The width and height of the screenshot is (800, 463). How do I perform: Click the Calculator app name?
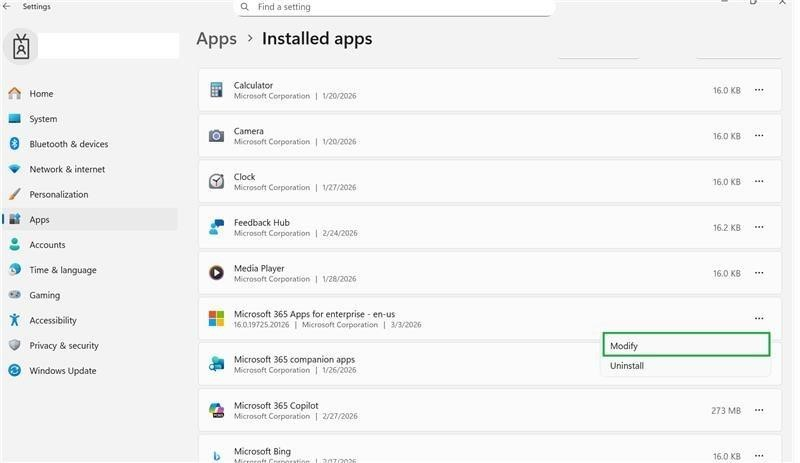pyautogui.click(x=253, y=85)
